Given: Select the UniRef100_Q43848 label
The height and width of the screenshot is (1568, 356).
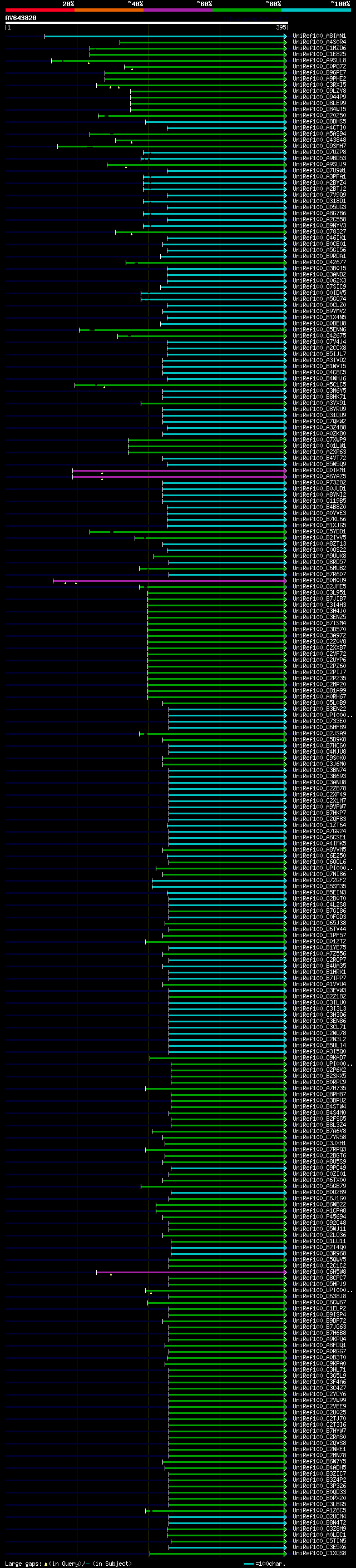Looking at the screenshot, I should 319,140.
